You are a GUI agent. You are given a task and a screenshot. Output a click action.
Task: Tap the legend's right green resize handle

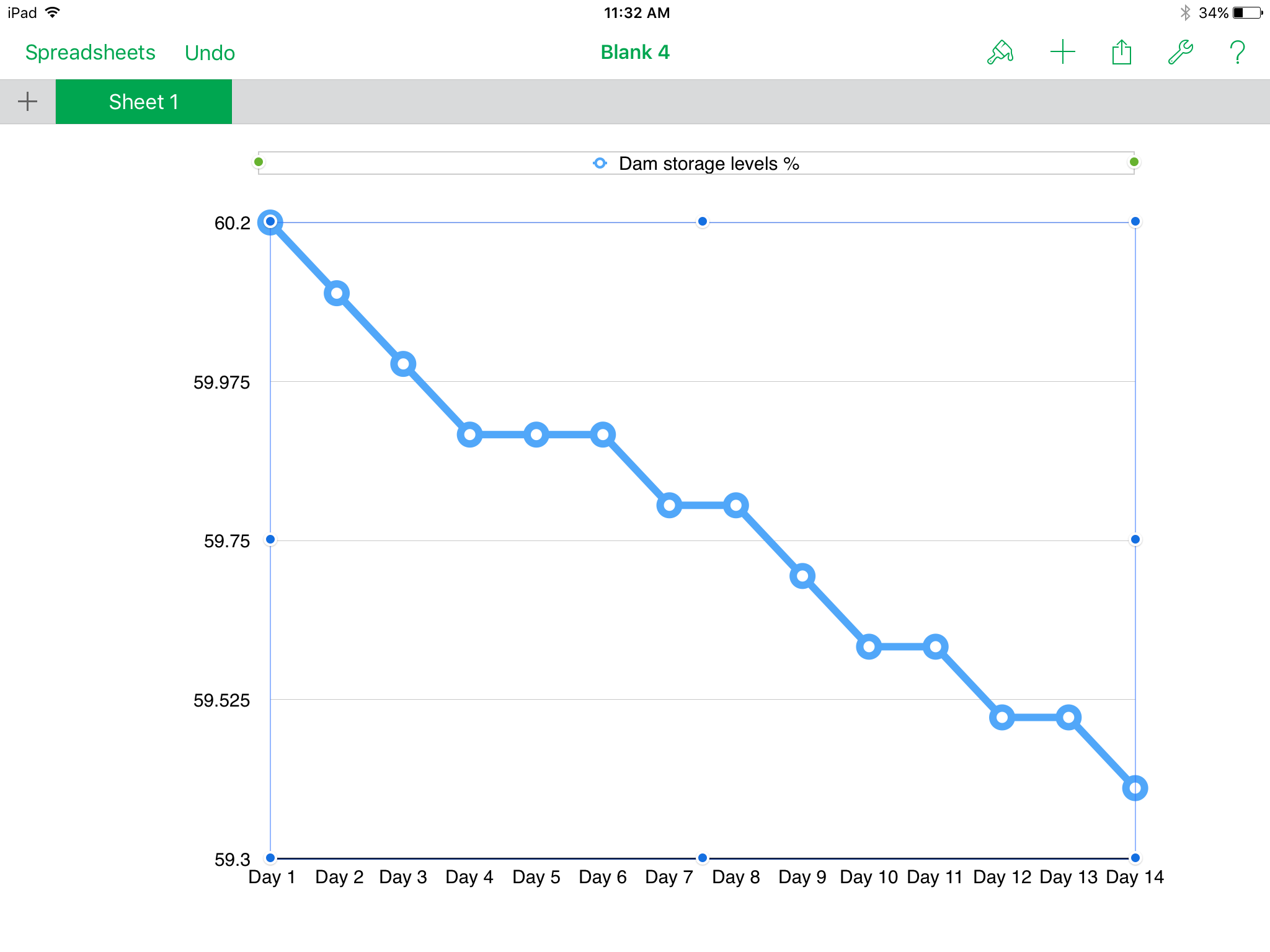1134,162
